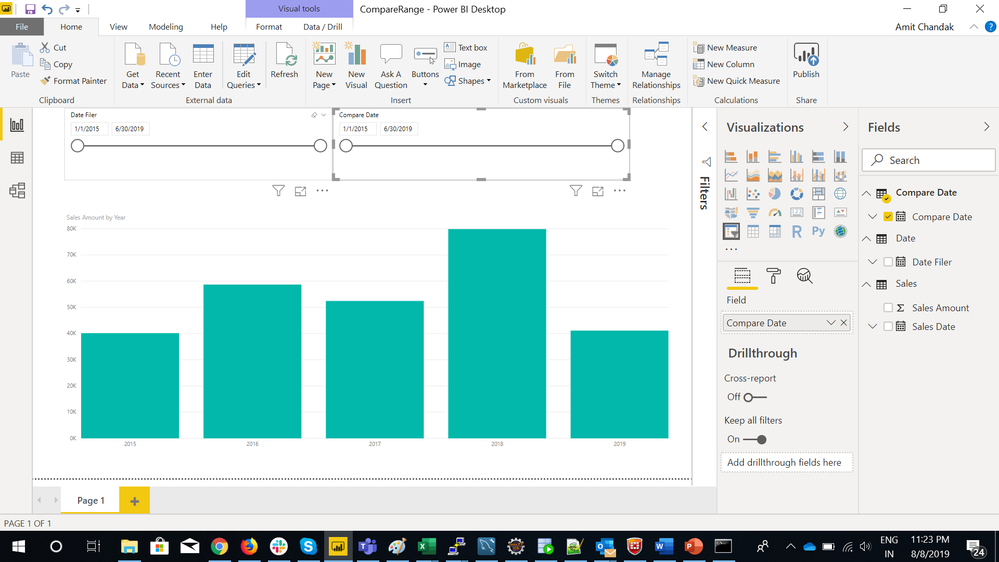Insert a Python visual
Screen dimensions: 999x562
click(x=819, y=231)
